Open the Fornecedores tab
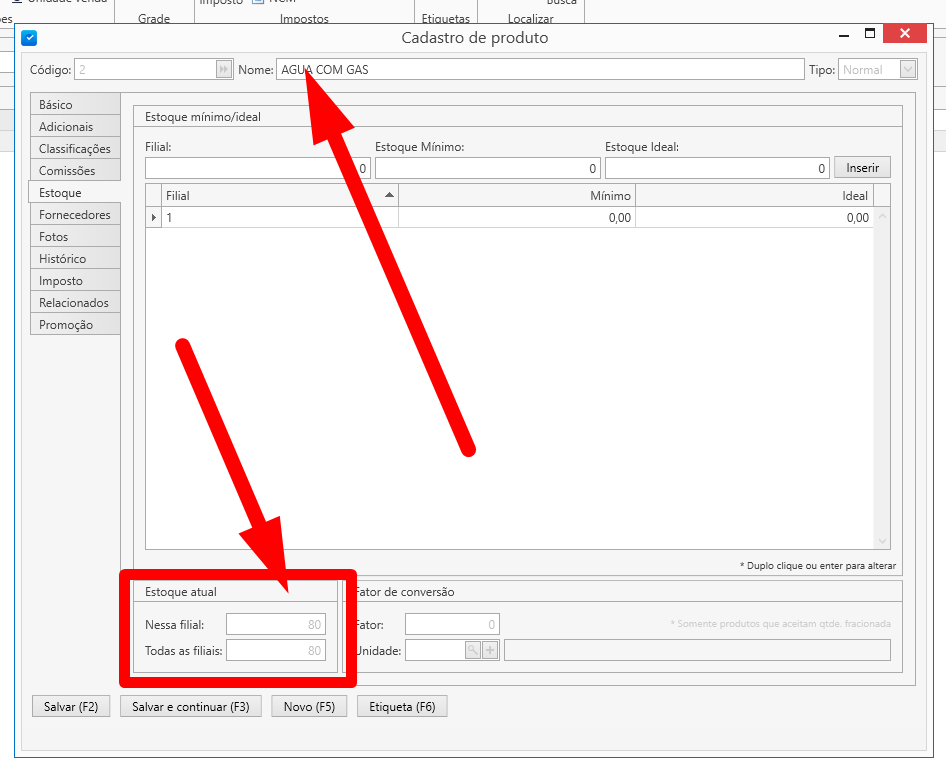Image resolution: width=946 pixels, height=773 pixels. click(x=75, y=215)
